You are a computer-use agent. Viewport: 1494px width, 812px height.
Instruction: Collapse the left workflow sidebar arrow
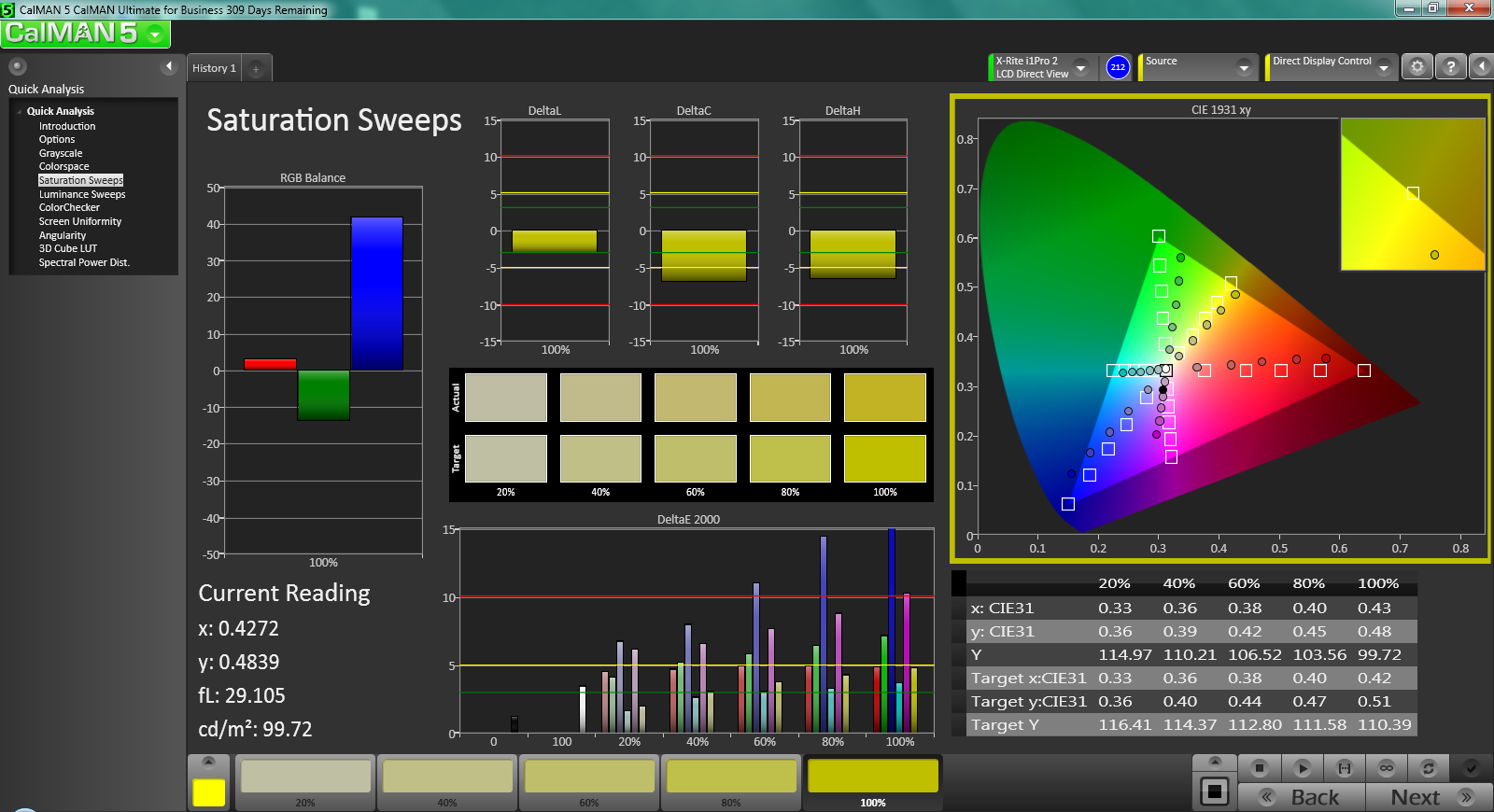coord(168,66)
